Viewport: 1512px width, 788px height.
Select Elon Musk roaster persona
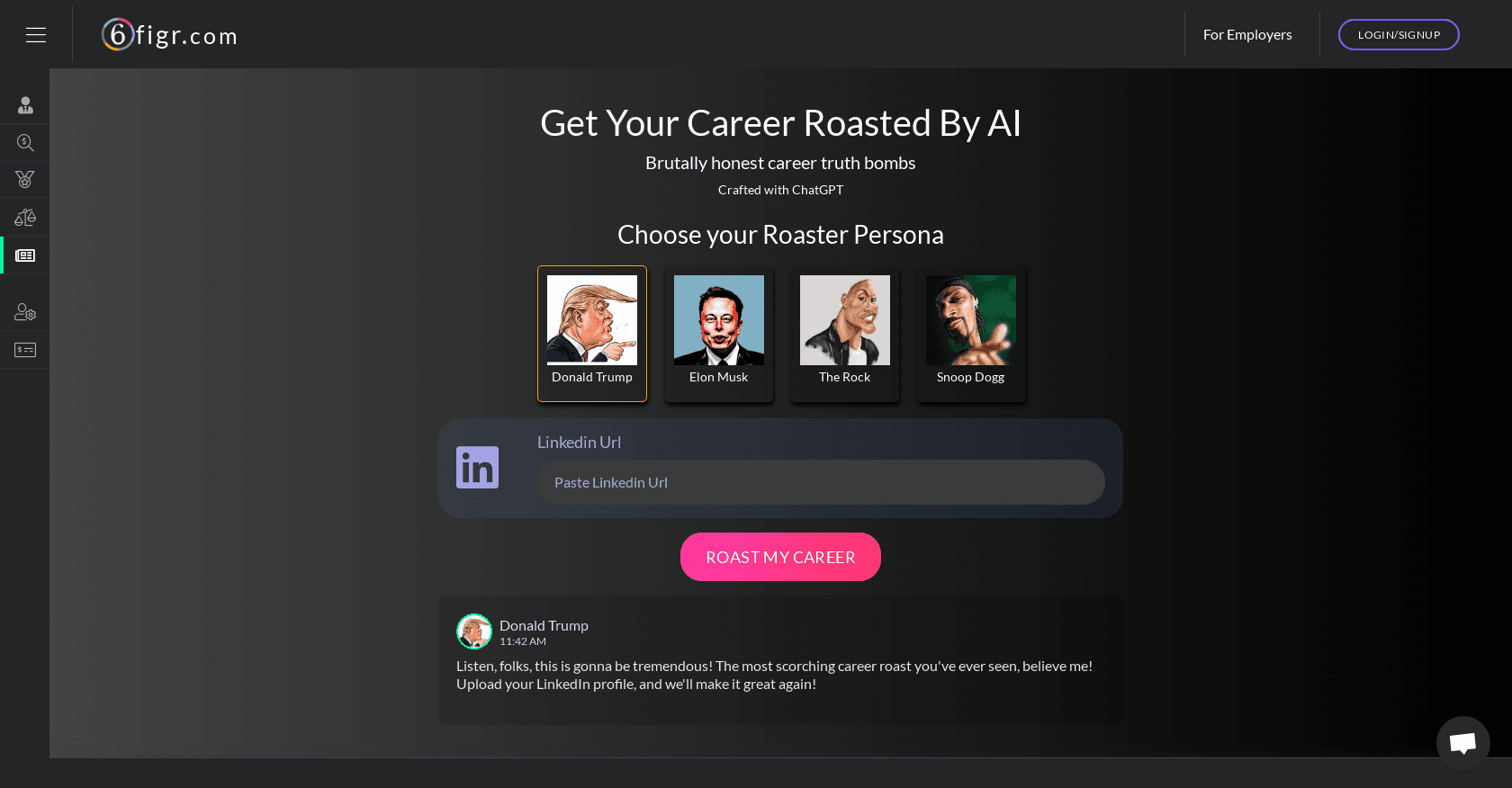718,334
